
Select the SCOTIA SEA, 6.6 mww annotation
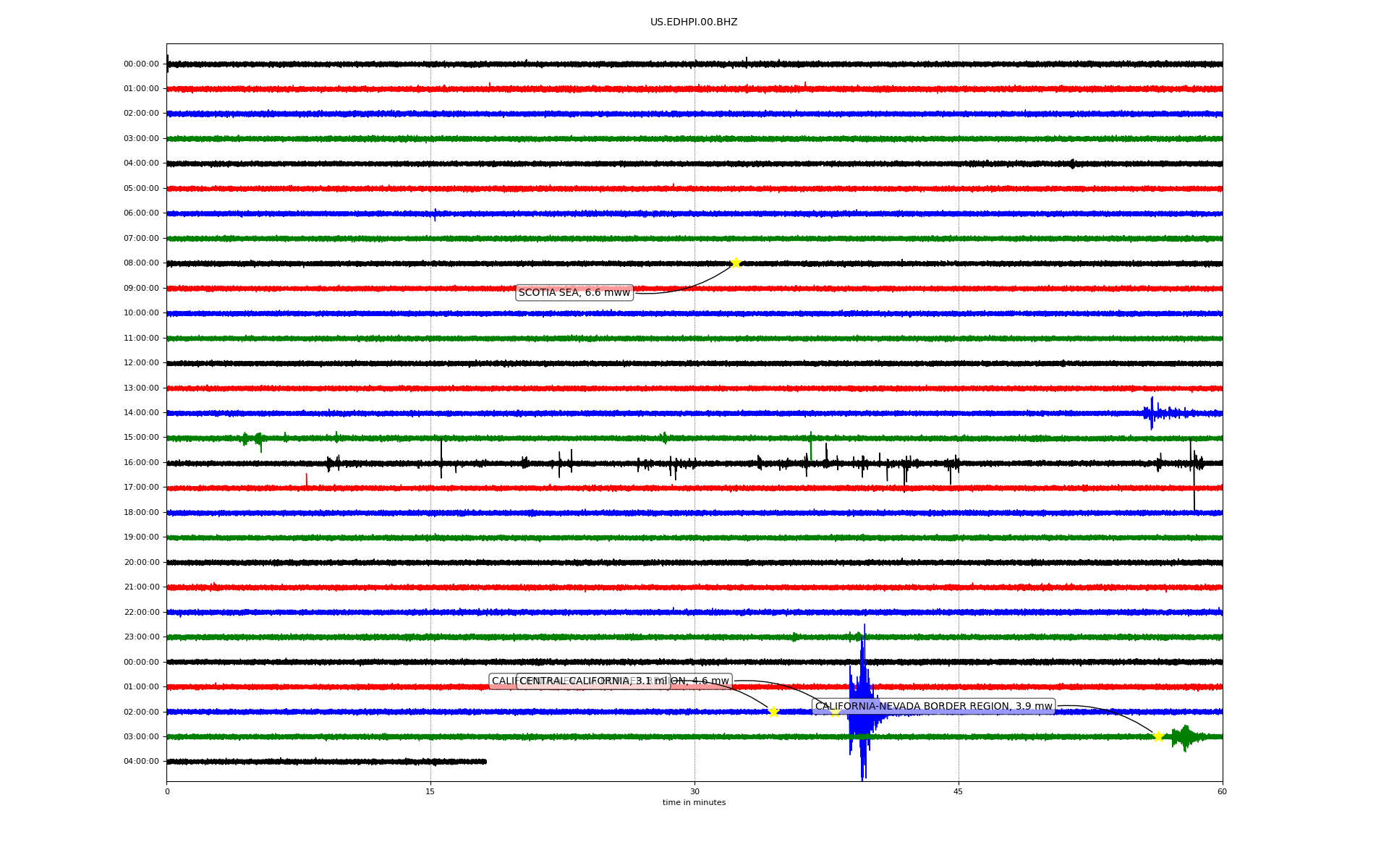[574, 293]
